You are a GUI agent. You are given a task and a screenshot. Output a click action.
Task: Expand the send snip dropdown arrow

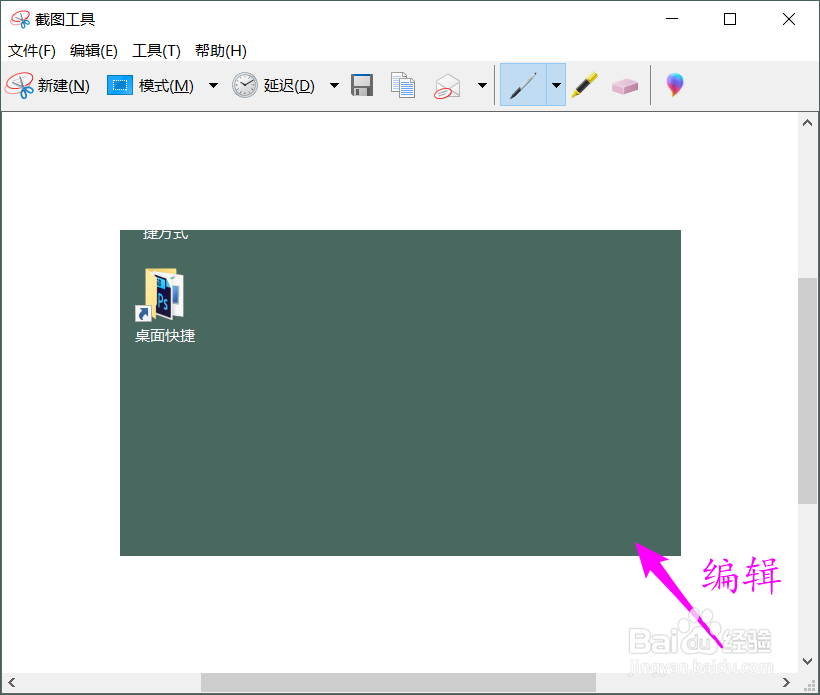481,85
